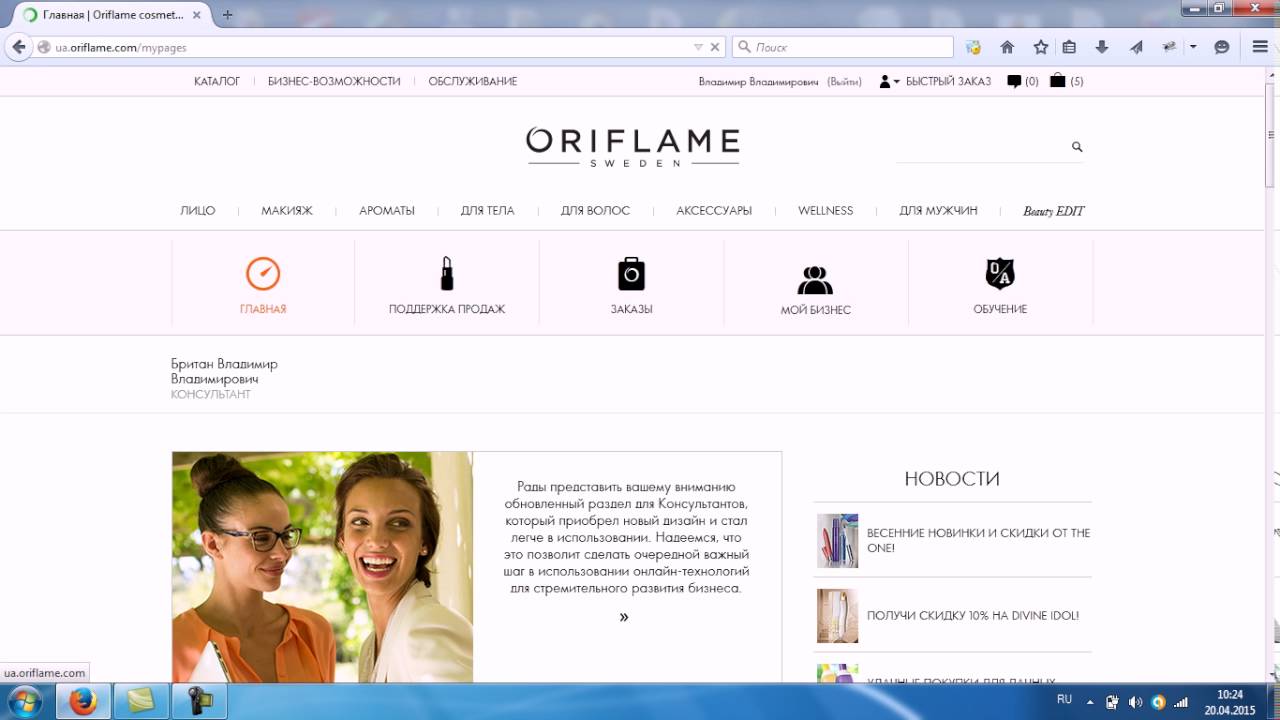Expand the URL history dropdown arrow

point(698,47)
